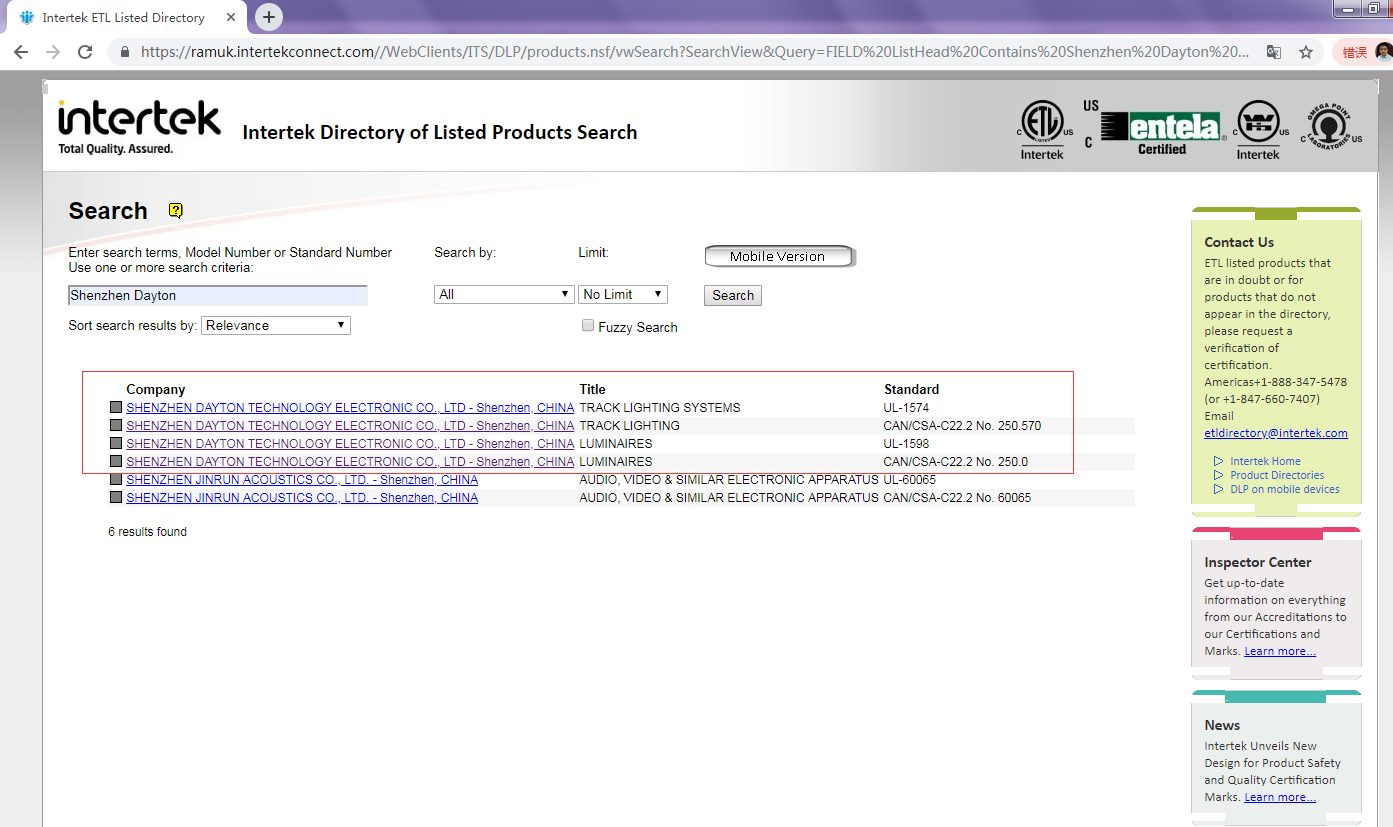Go back using browser back arrow

[x=21, y=52]
